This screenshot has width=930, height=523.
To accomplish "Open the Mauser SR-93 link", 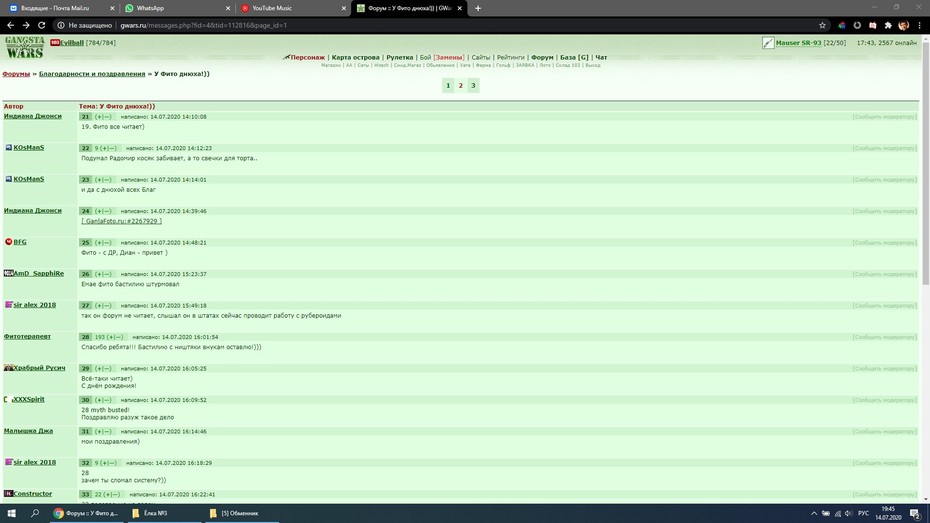I will tap(798, 43).
